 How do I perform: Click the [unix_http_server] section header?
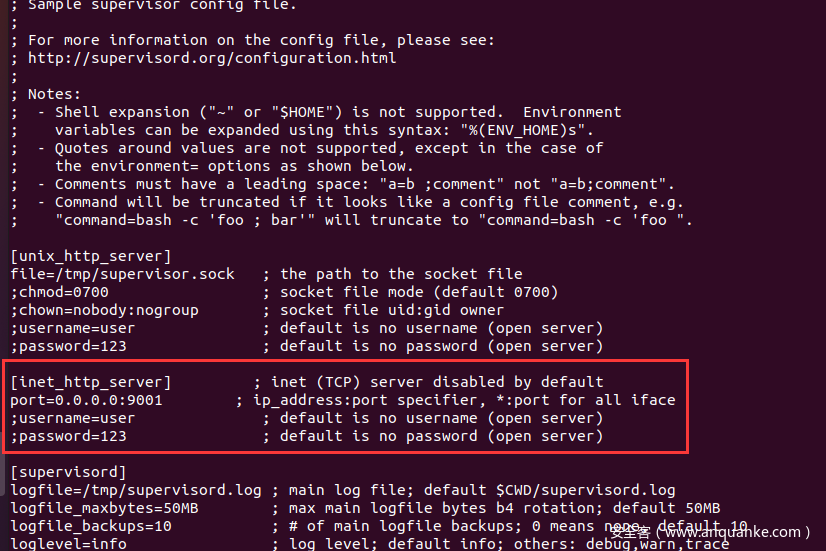point(91,257)
